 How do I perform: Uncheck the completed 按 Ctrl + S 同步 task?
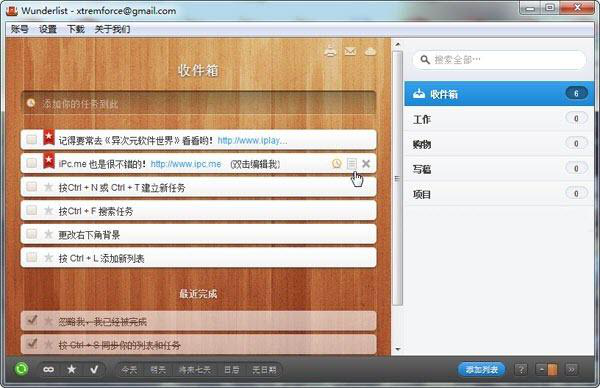pos(32,344)
